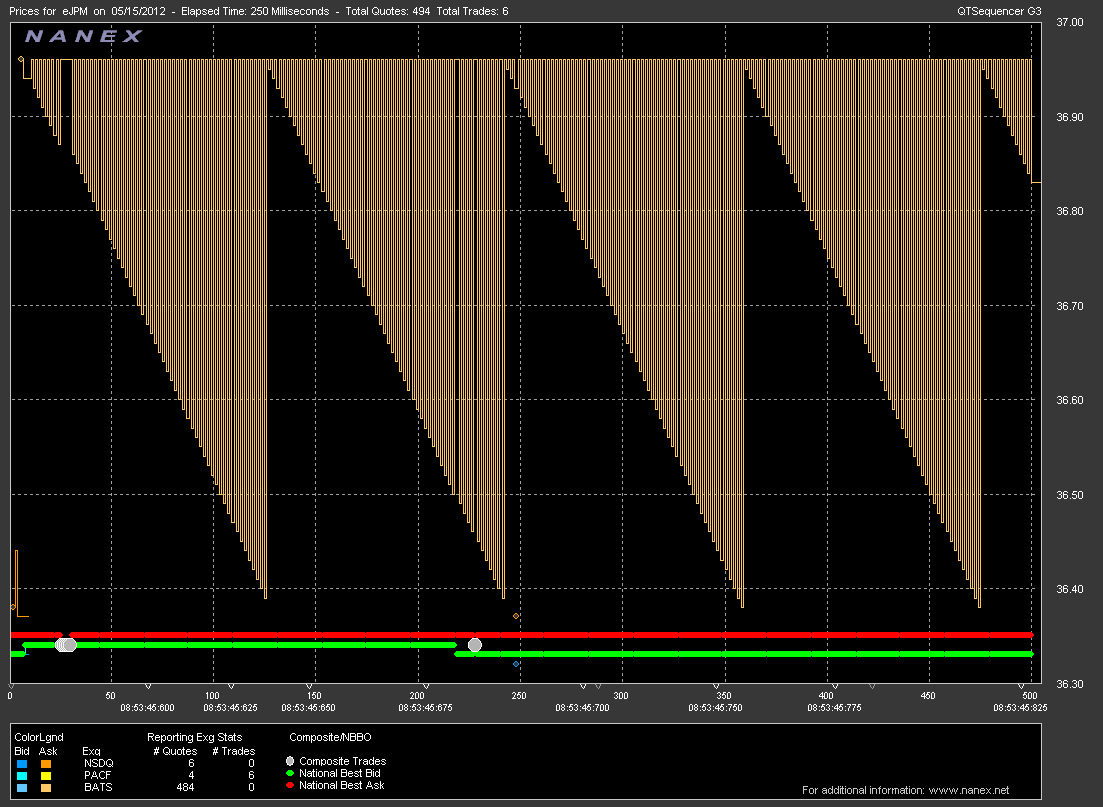Click the 08:53:45:700 timestamp
Image resolution: width=1103 pixels, height=807 pixels.
(x=582, y=708)
